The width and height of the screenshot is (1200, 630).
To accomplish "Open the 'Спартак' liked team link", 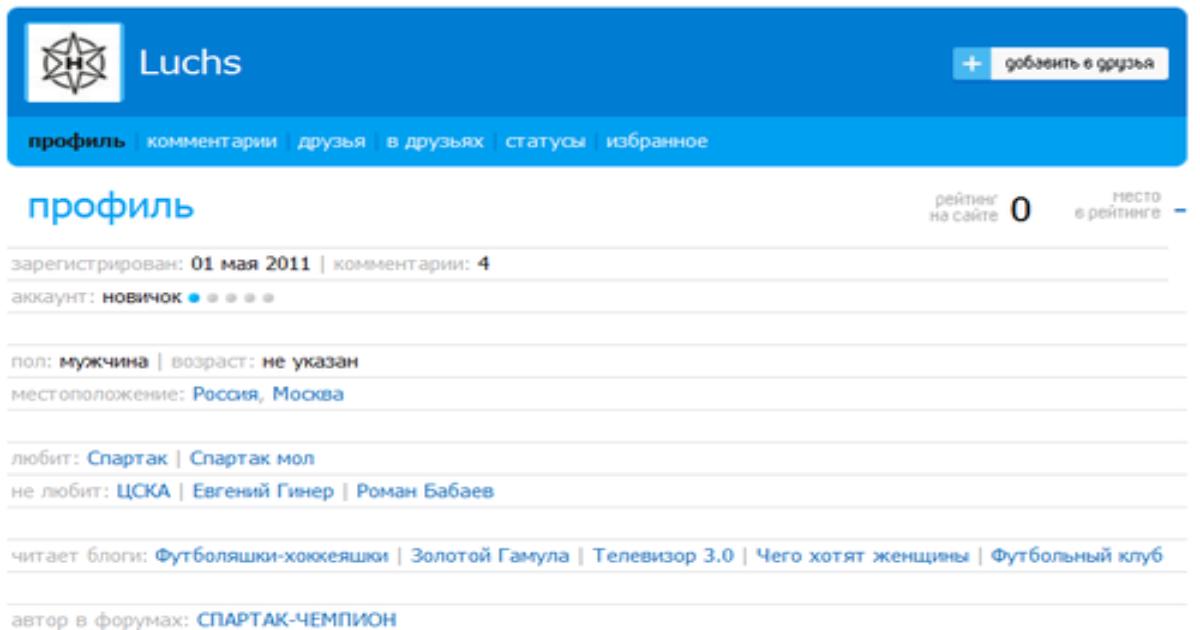I will pos(127,459).
